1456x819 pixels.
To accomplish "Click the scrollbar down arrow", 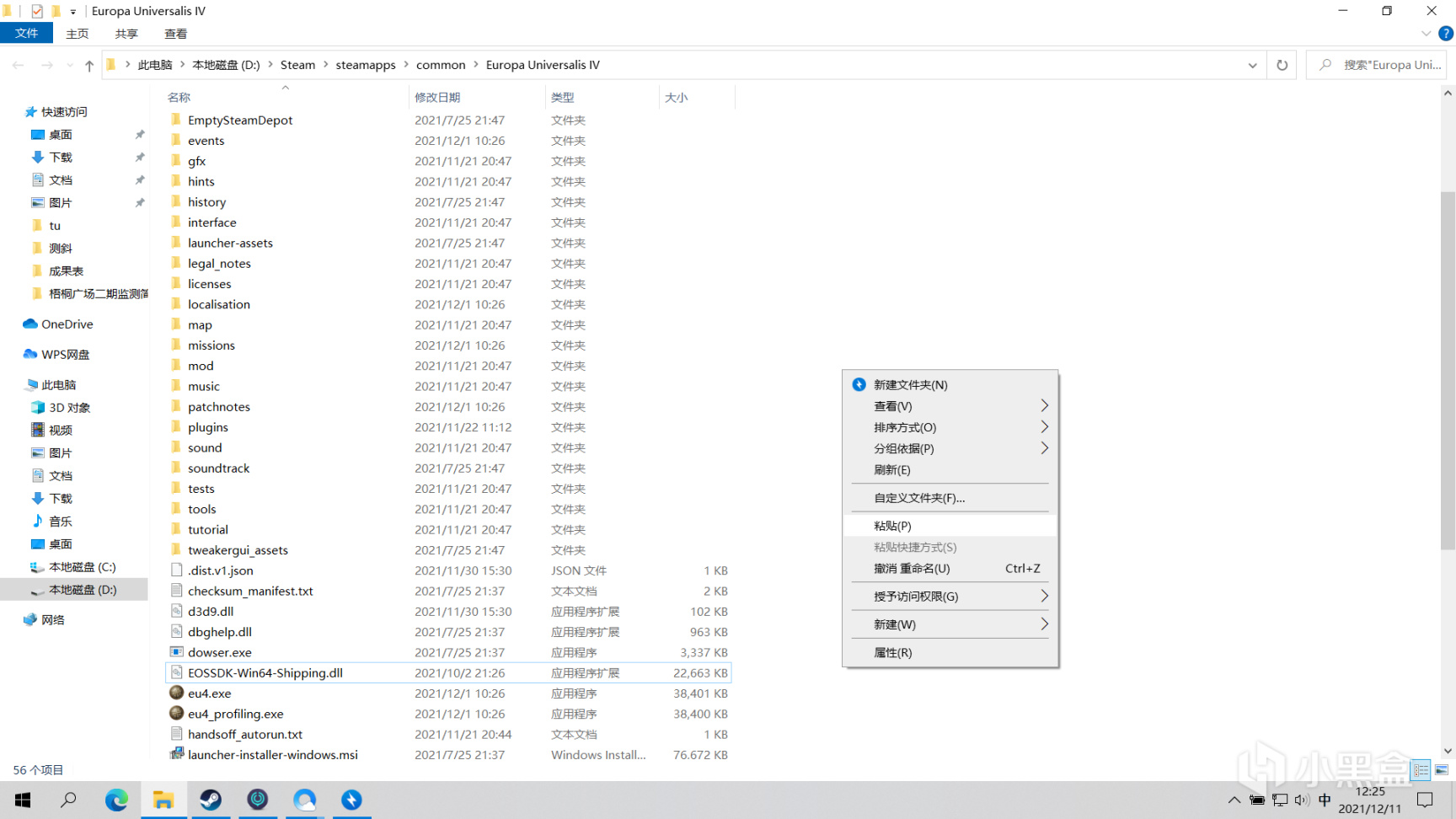I will 1448,752.
